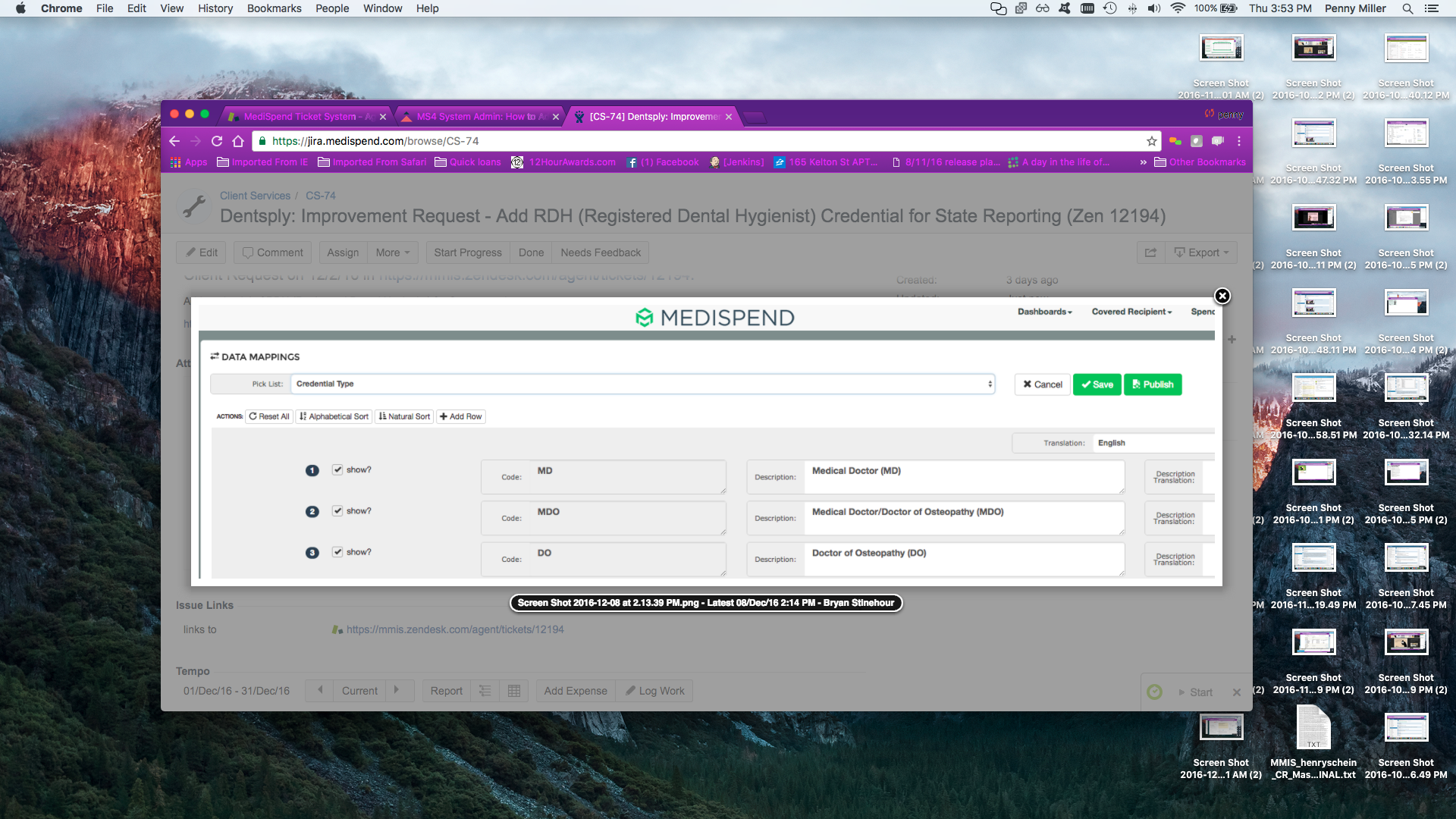Click the Start Progress button
Screen dimensions: 1456x819
click(467, 253)
